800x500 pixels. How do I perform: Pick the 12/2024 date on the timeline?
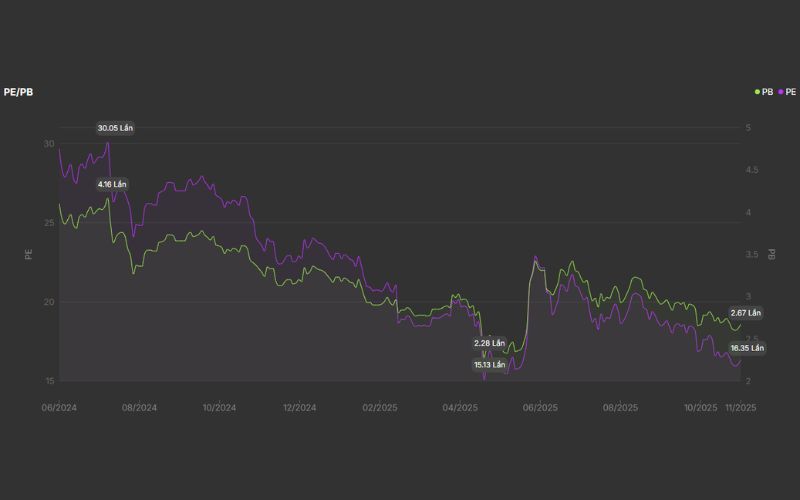tap(299, 408)
